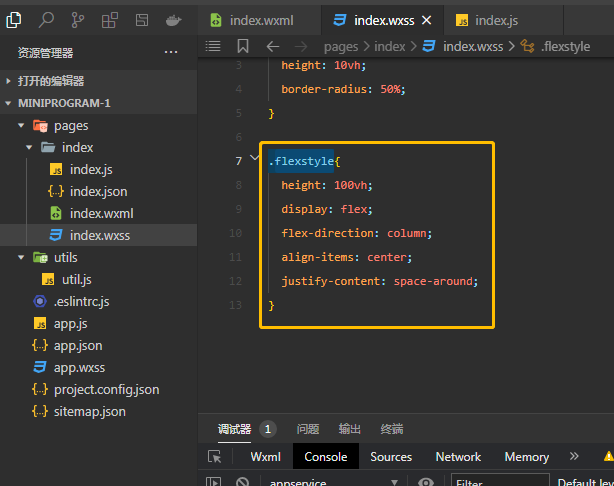Viewport: 614px width, 486px height.
Task: Open the Explorer files icon
Action: pyautogui.click(x=14, y=20)
